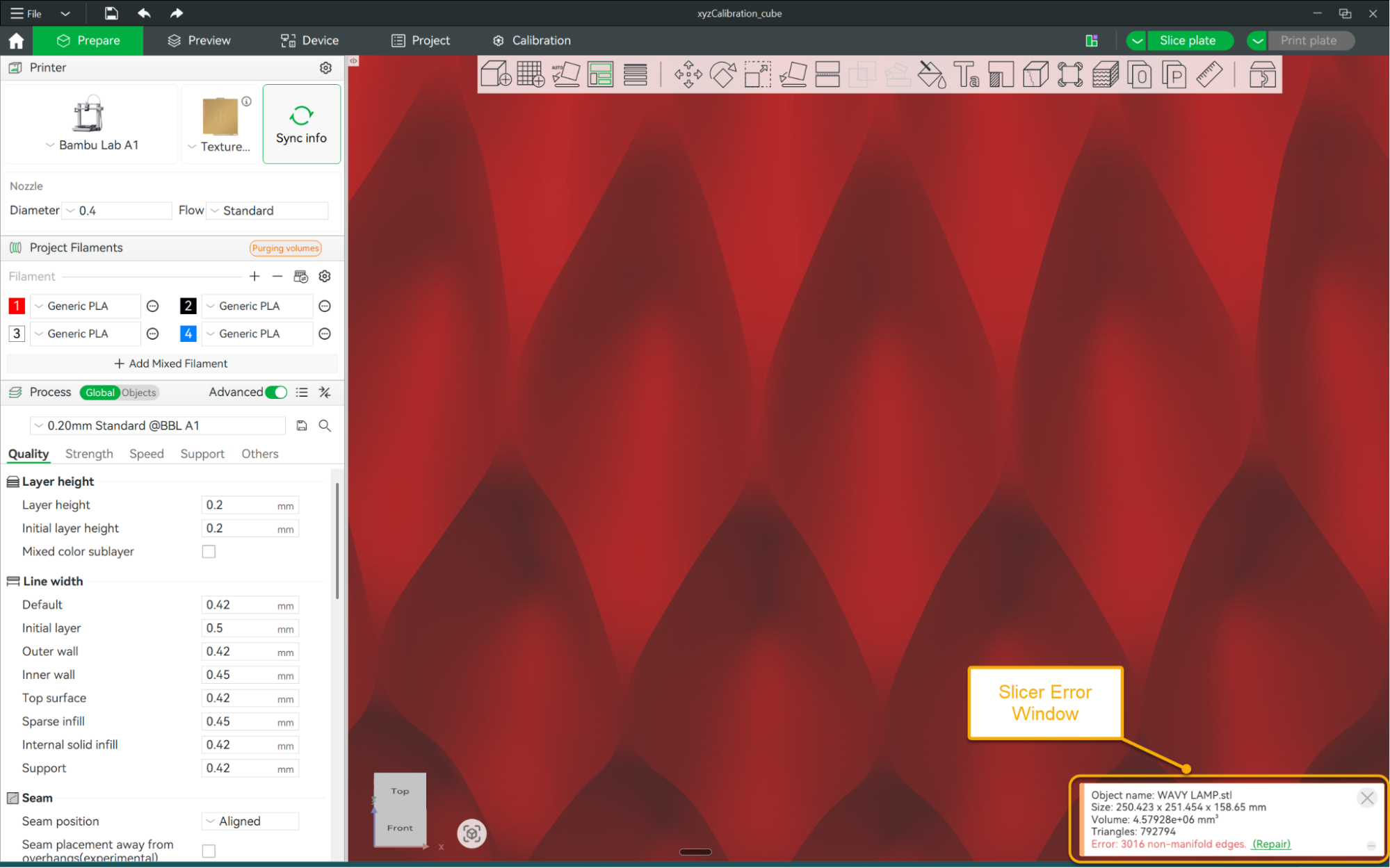Select the Scale tool
The width and height of the screenshot is (1390, 868).
click(x=757, y=74)
